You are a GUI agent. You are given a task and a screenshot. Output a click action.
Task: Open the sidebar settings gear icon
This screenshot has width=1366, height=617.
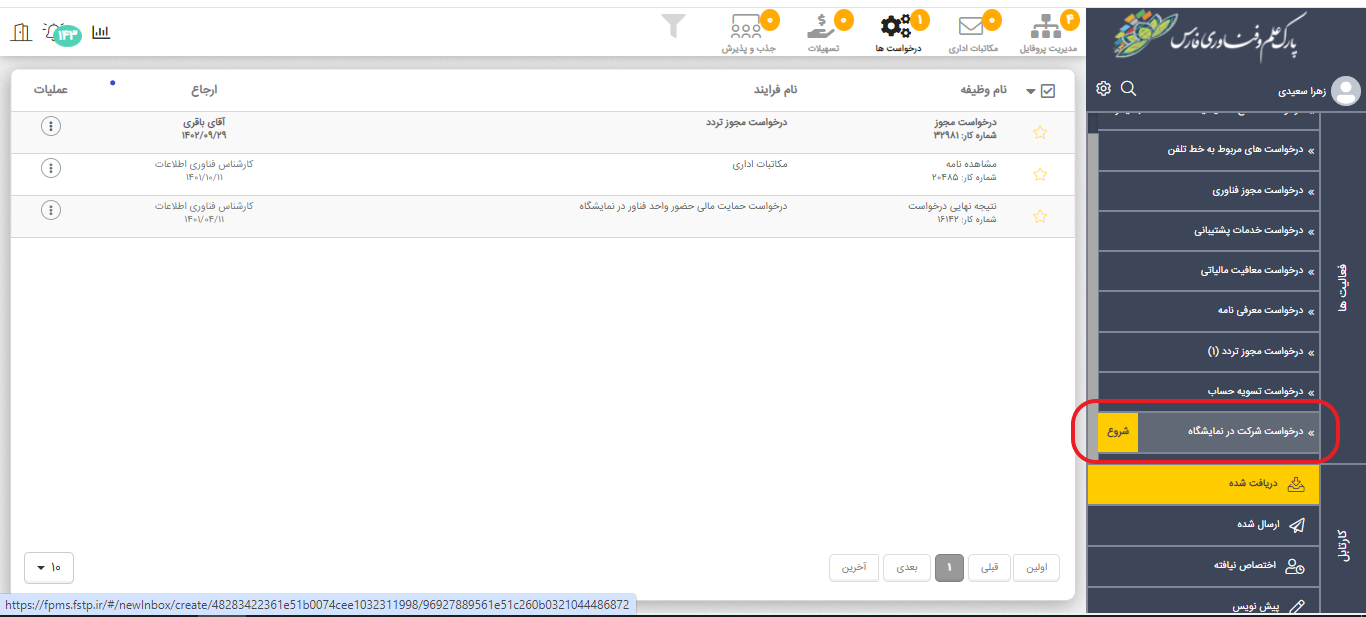(1103, 88)
